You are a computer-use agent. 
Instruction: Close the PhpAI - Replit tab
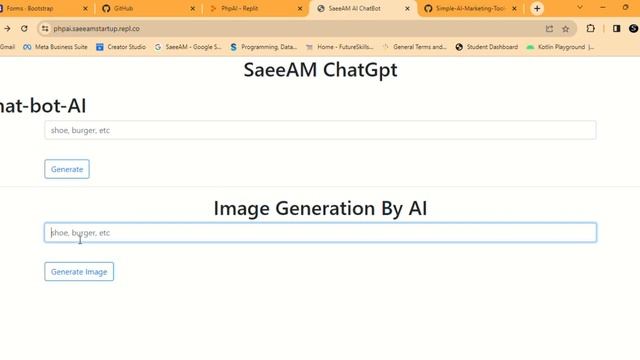[x=300, y=9]
